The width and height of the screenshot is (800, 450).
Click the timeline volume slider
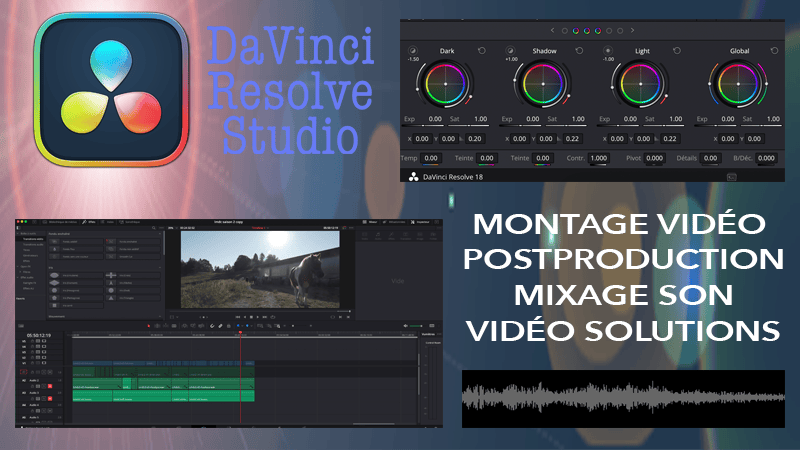[x=416, y=326]
